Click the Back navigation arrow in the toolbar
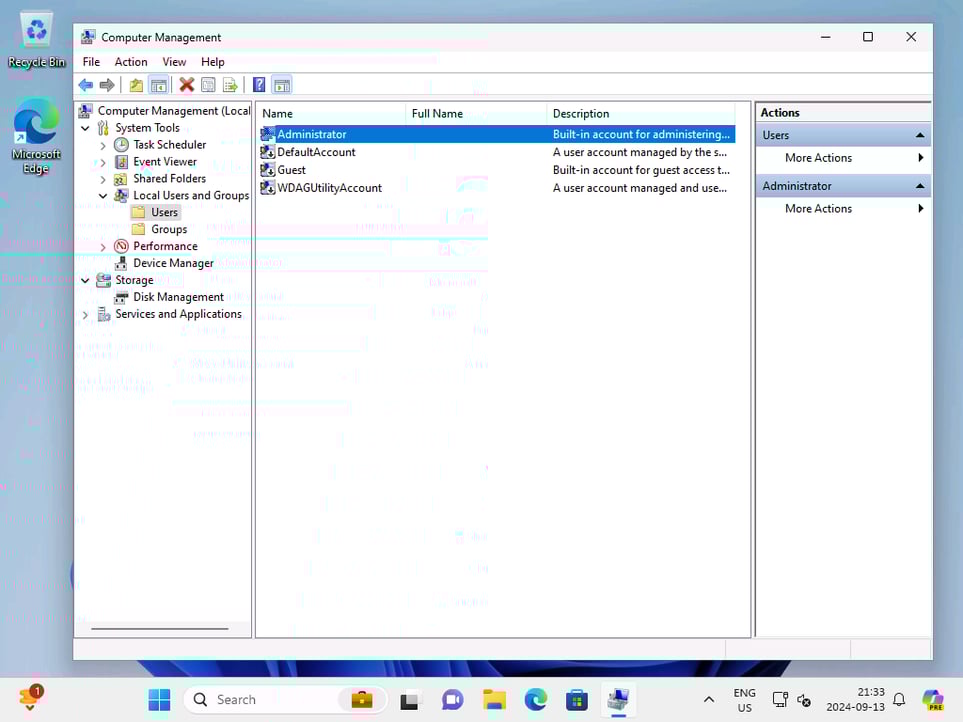 point(86,85)
